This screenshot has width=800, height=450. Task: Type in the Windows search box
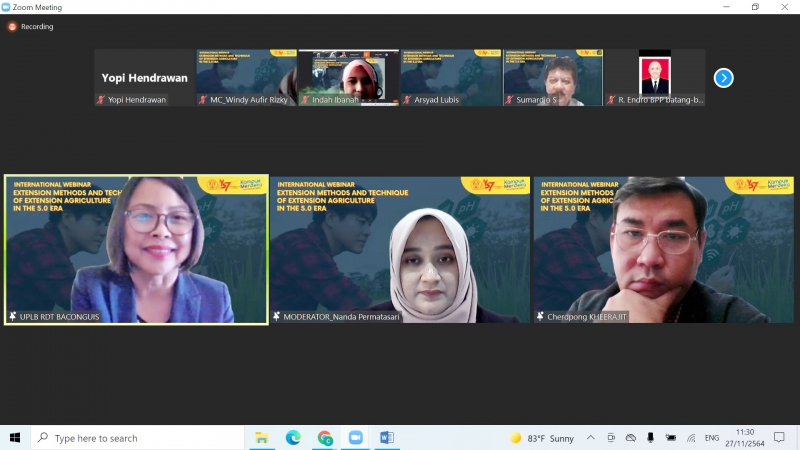[140, 438]
